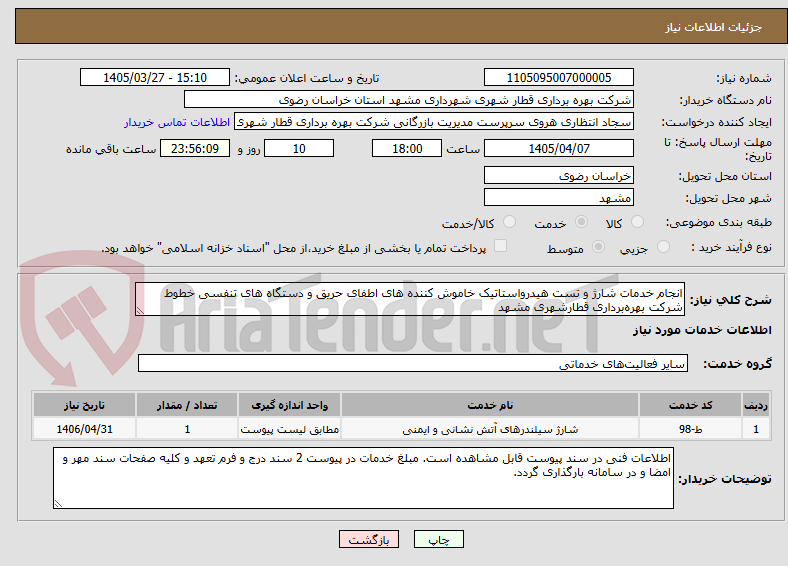
Task: Click the شماره نیاز field 1105095007000005
Action: point(559,77)
